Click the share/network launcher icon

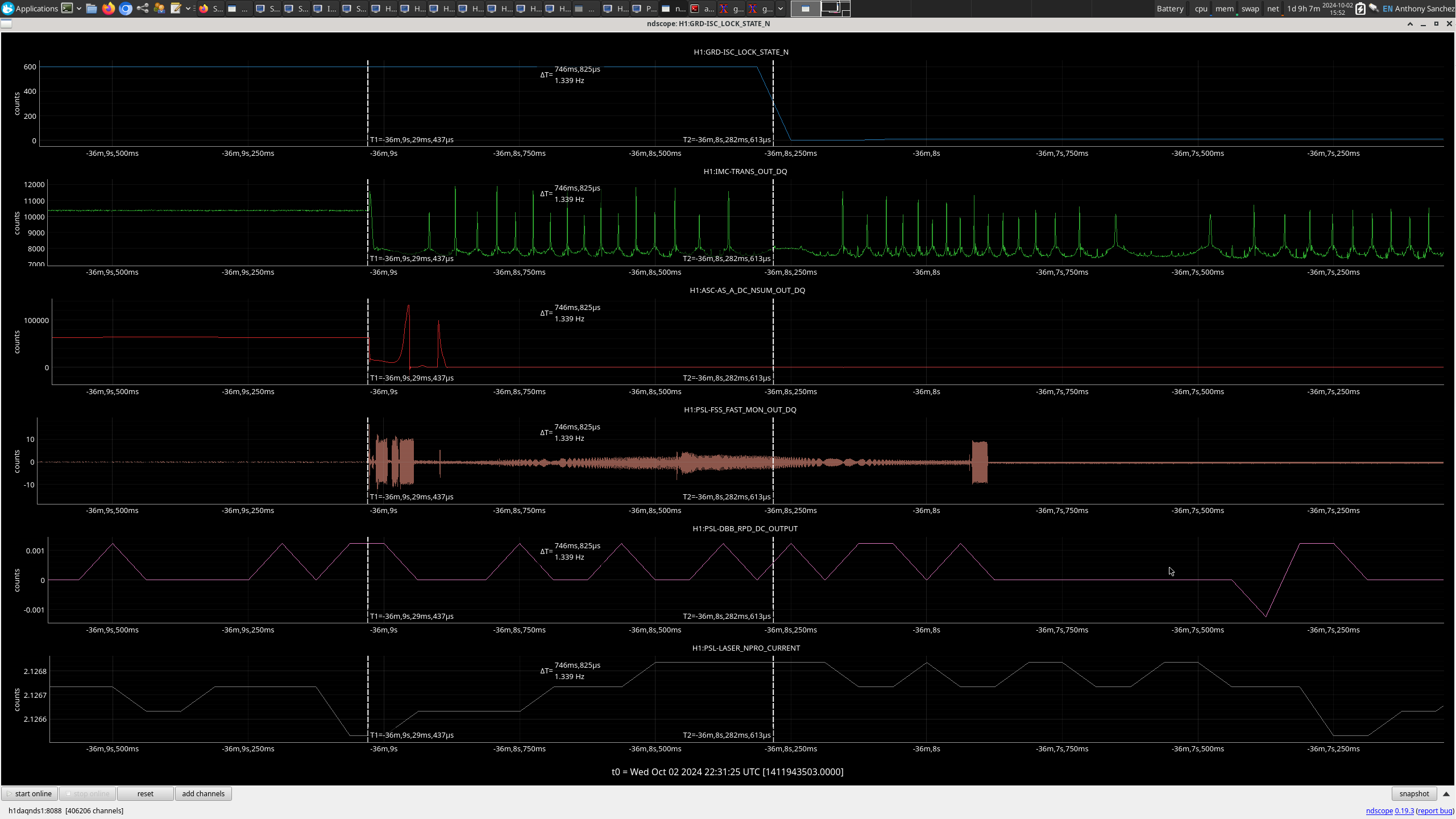[x=143, y=9]
